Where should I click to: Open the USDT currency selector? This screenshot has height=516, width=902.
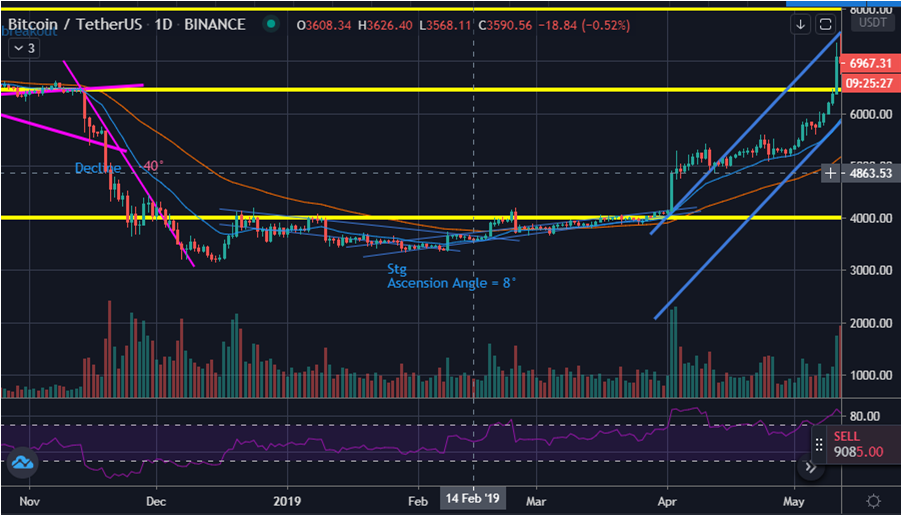coord(873,22)
